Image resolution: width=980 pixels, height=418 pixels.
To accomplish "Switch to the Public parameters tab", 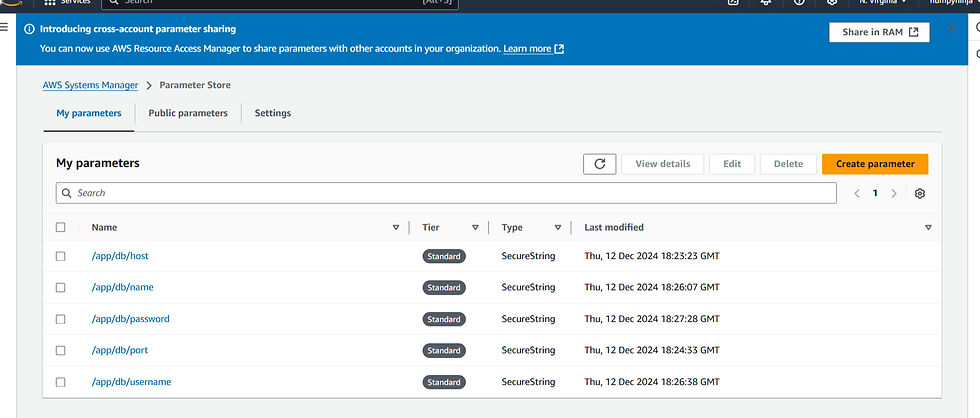I will point(188,113).
